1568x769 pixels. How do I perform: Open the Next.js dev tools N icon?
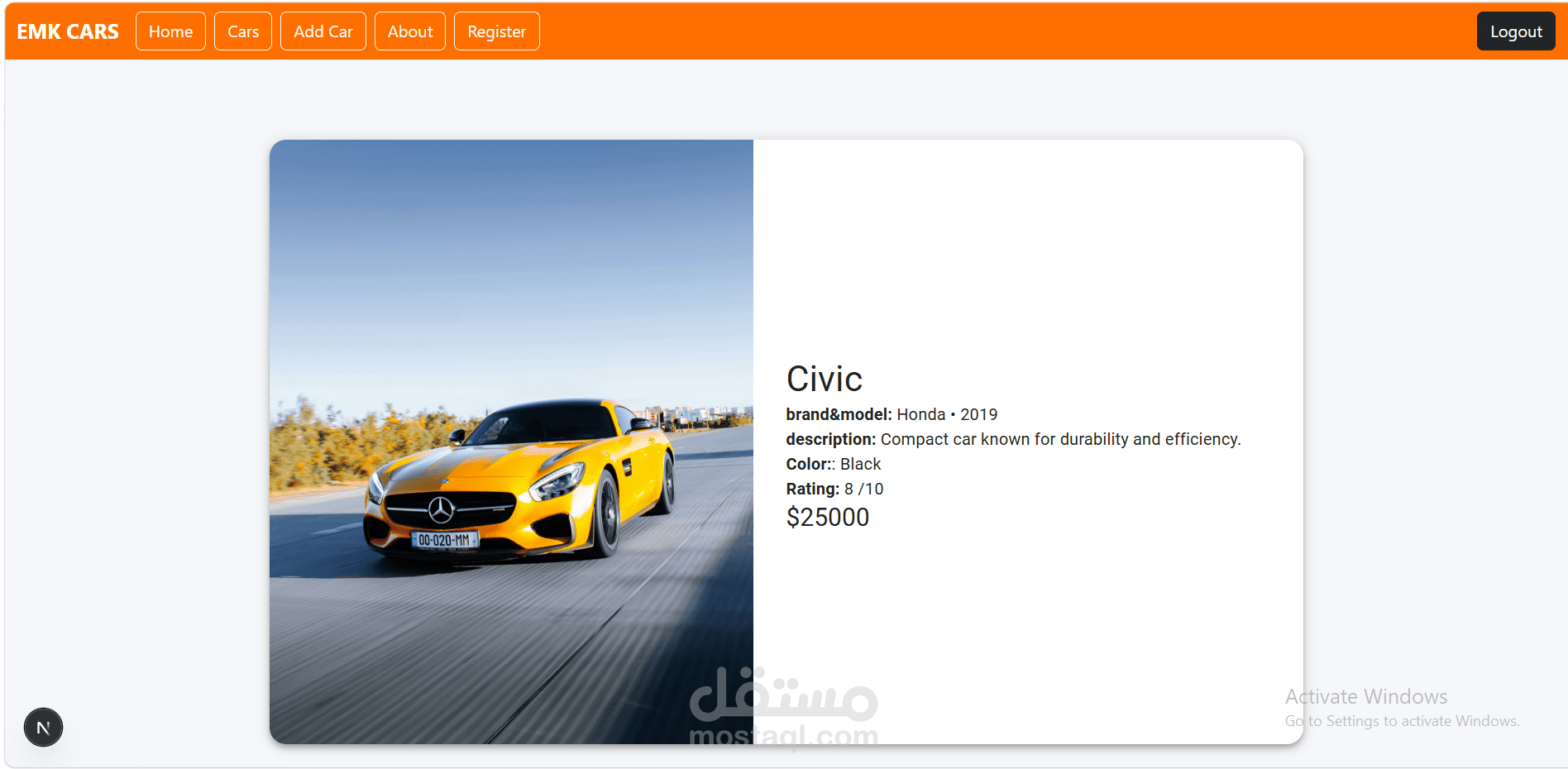43,728
